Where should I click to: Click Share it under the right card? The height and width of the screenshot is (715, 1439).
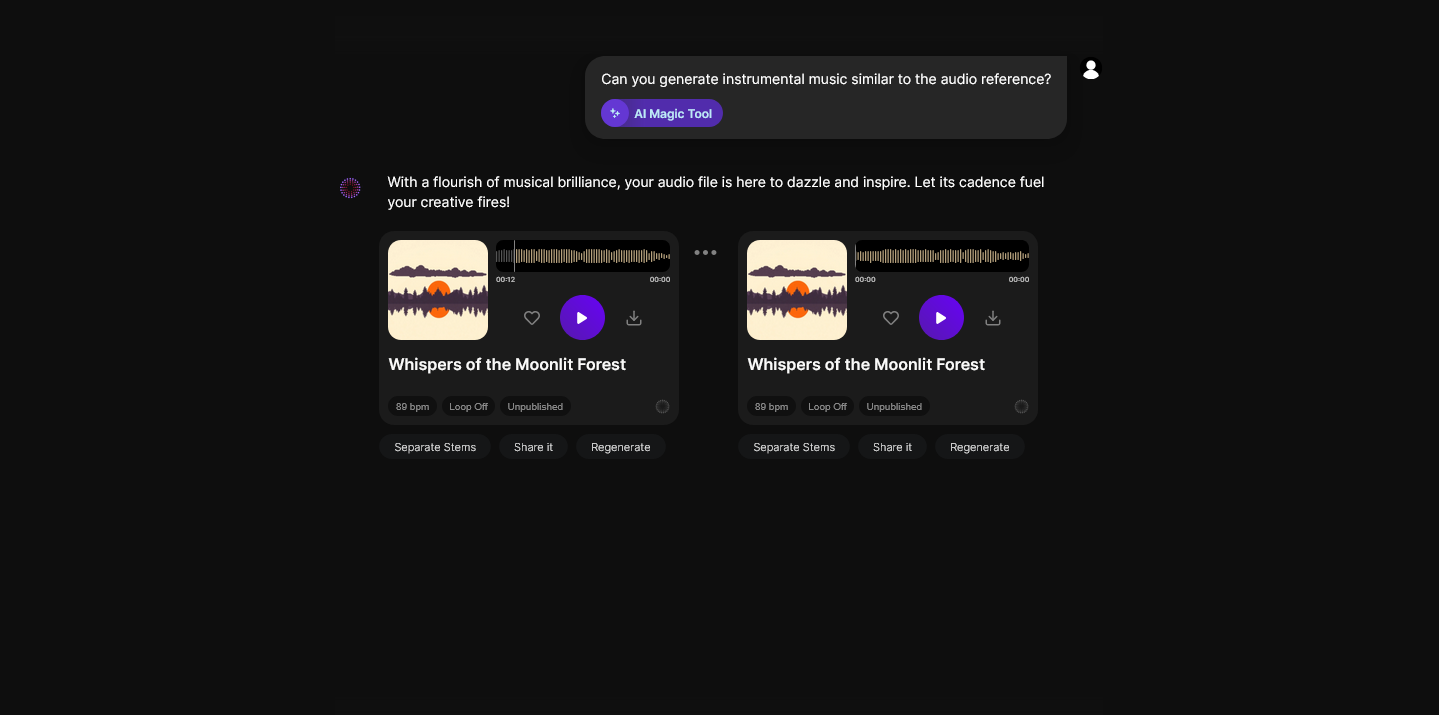point(892,447)
